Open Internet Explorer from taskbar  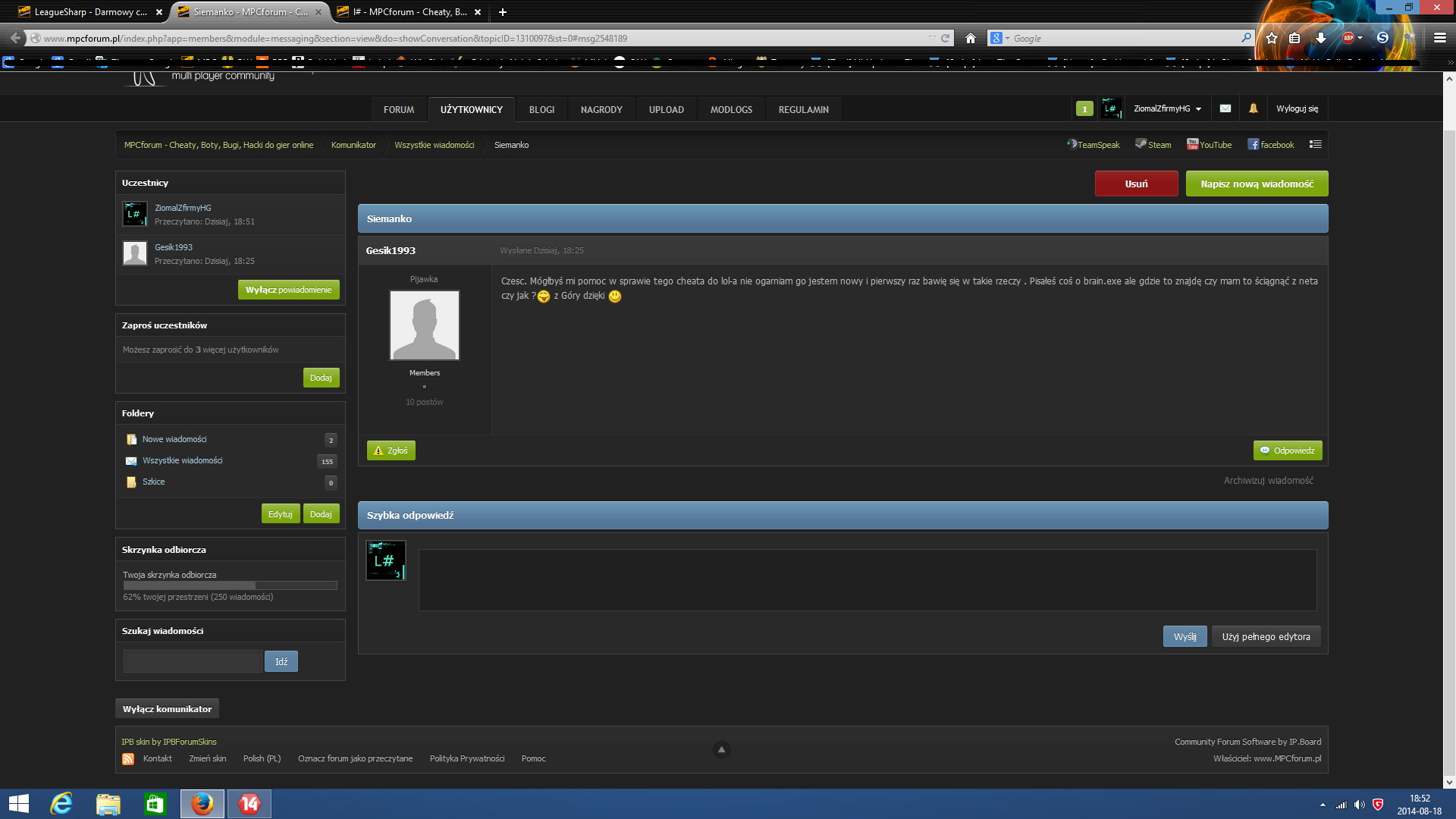(x=61, y=804)
